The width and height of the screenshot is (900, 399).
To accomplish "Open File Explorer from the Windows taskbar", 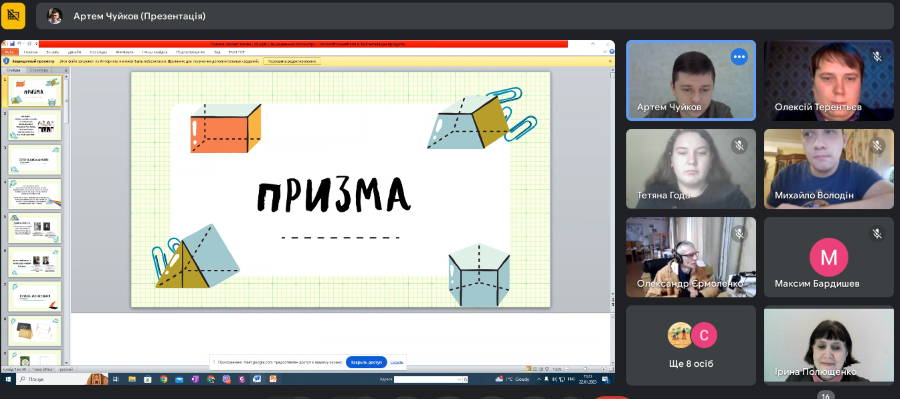I will tap(132, 379).
